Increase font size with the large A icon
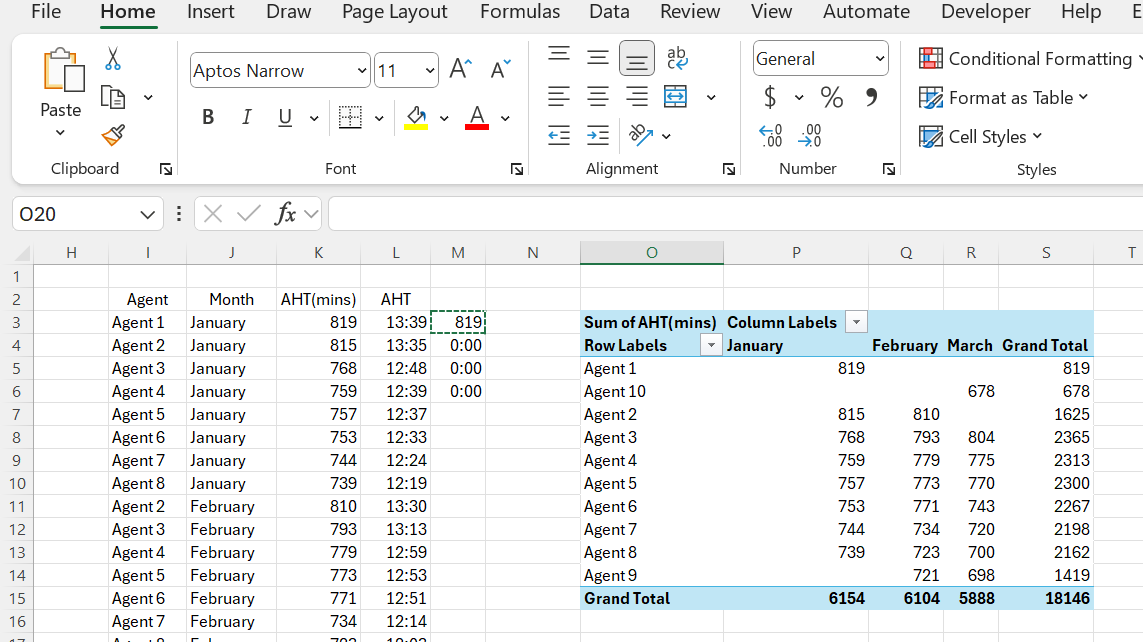Image resolution: width=1143 pixels, height=642 pixels. [x=461, y=69]
